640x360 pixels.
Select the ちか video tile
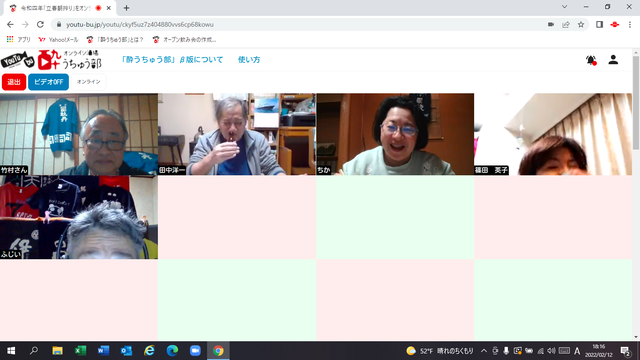pyautogui.click(x=395, y=134)
